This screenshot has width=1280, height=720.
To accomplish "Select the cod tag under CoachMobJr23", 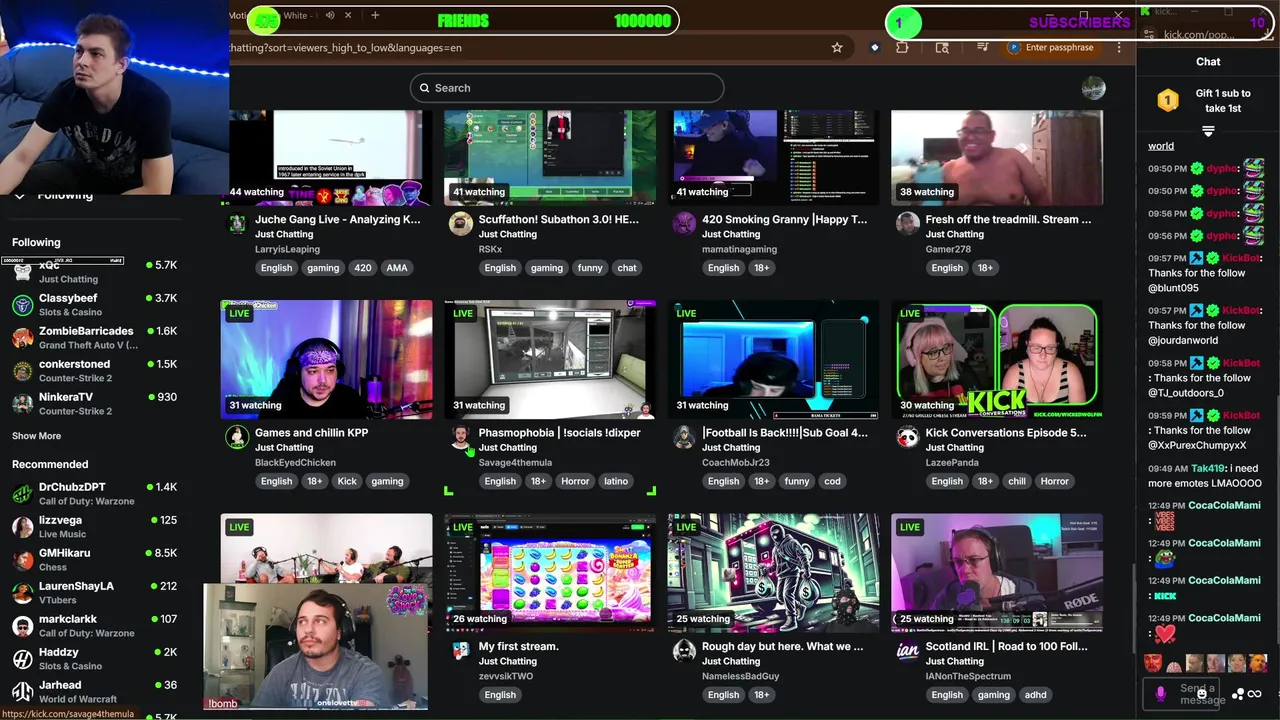I will coord(833,482).
